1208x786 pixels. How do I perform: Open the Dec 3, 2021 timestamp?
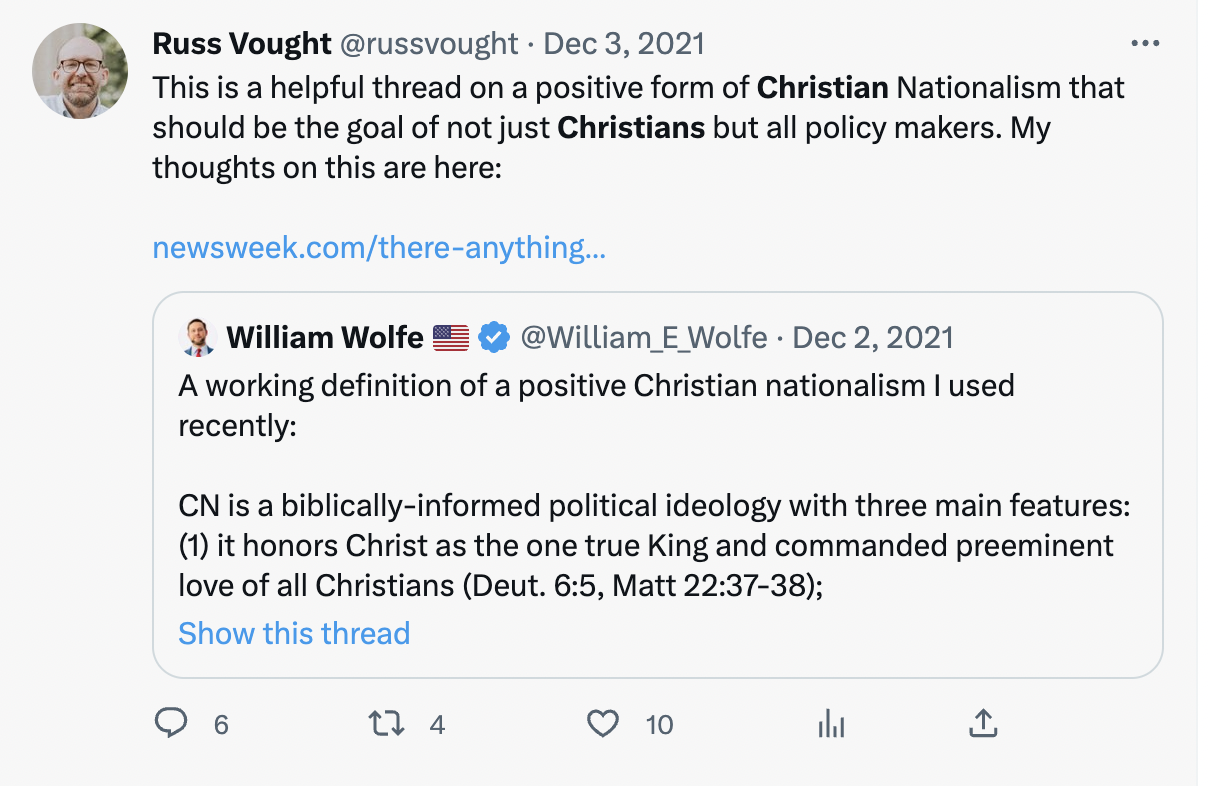(624, 44)
